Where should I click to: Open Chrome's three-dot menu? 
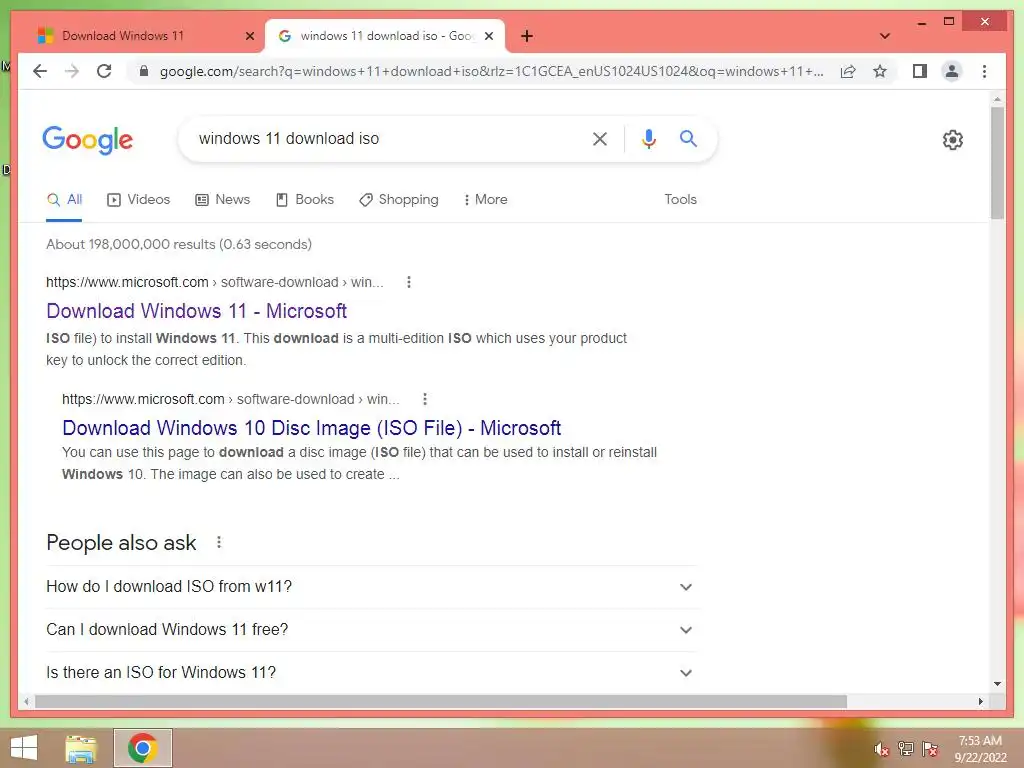pos(984,71)
